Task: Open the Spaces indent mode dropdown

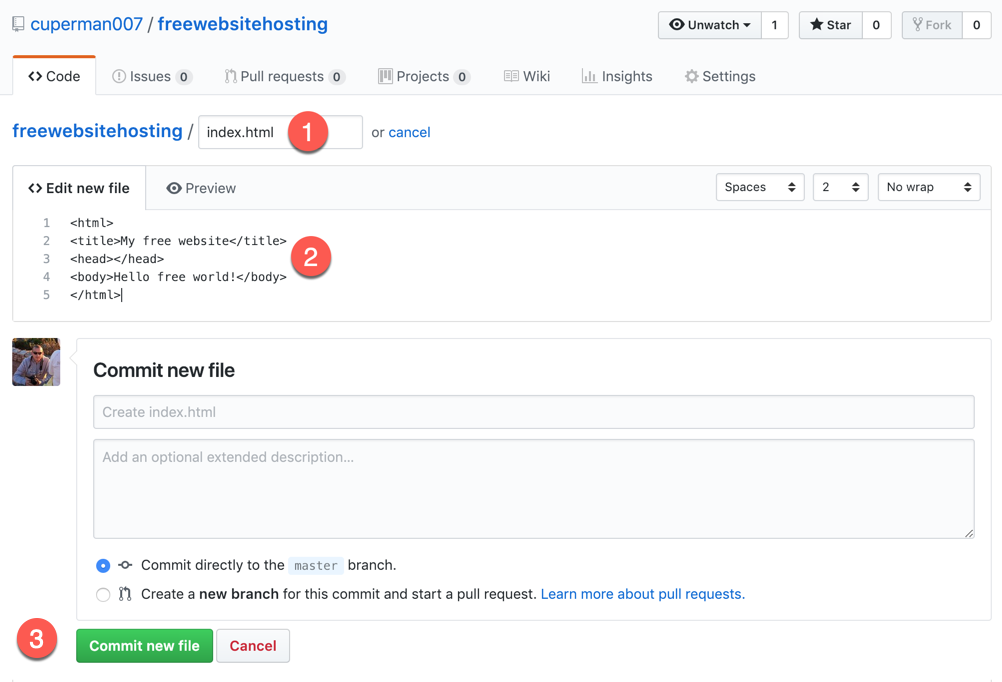Action: [x=760, y=187]
